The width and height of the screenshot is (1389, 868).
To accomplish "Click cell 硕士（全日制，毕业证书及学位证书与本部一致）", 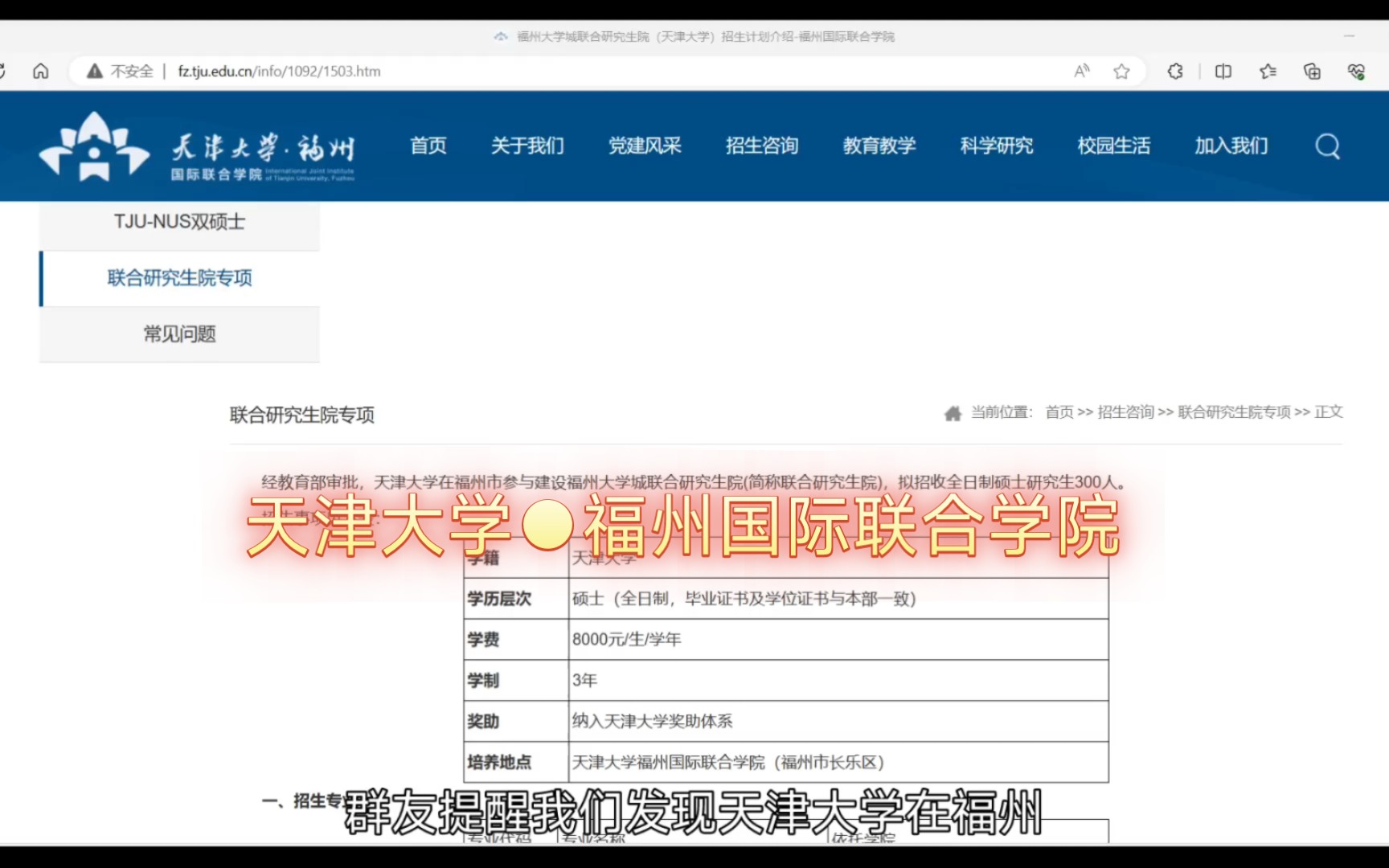I will [x=838, y=599].
